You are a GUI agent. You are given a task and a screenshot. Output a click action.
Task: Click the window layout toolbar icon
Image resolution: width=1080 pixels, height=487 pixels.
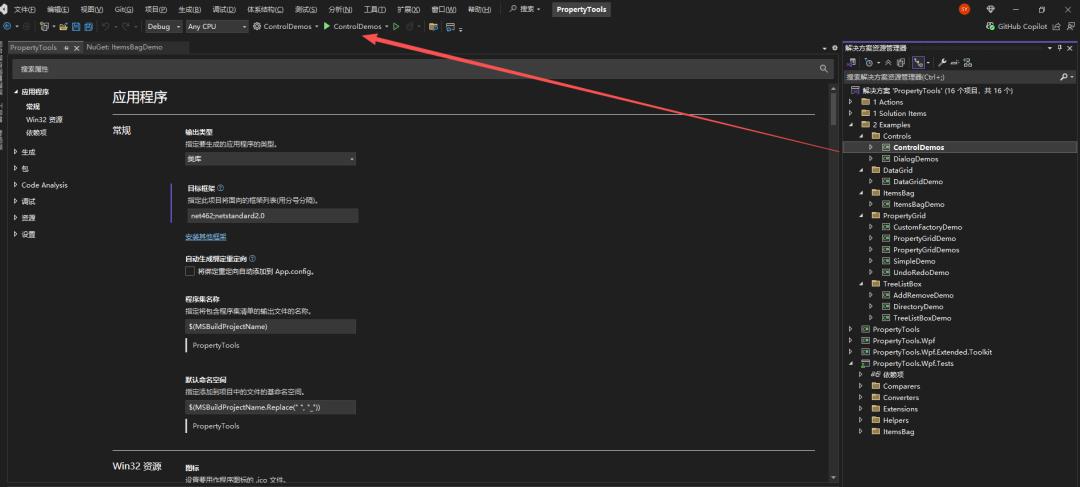(450, 26)
